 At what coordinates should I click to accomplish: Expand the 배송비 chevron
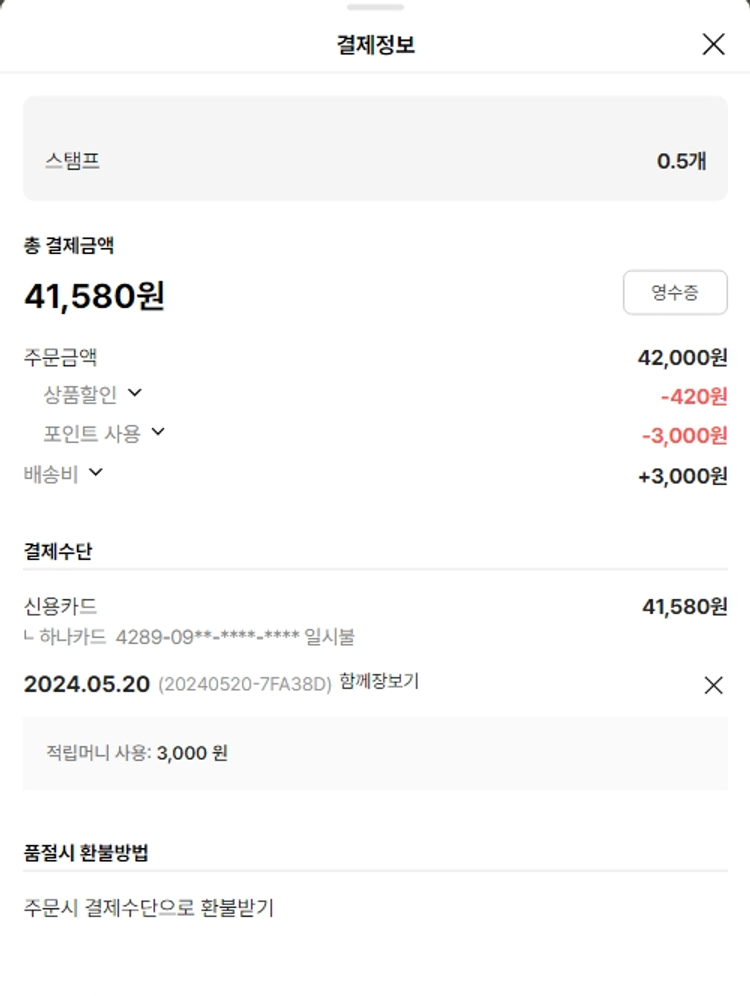pyautogui.click(x=96, y=472)
